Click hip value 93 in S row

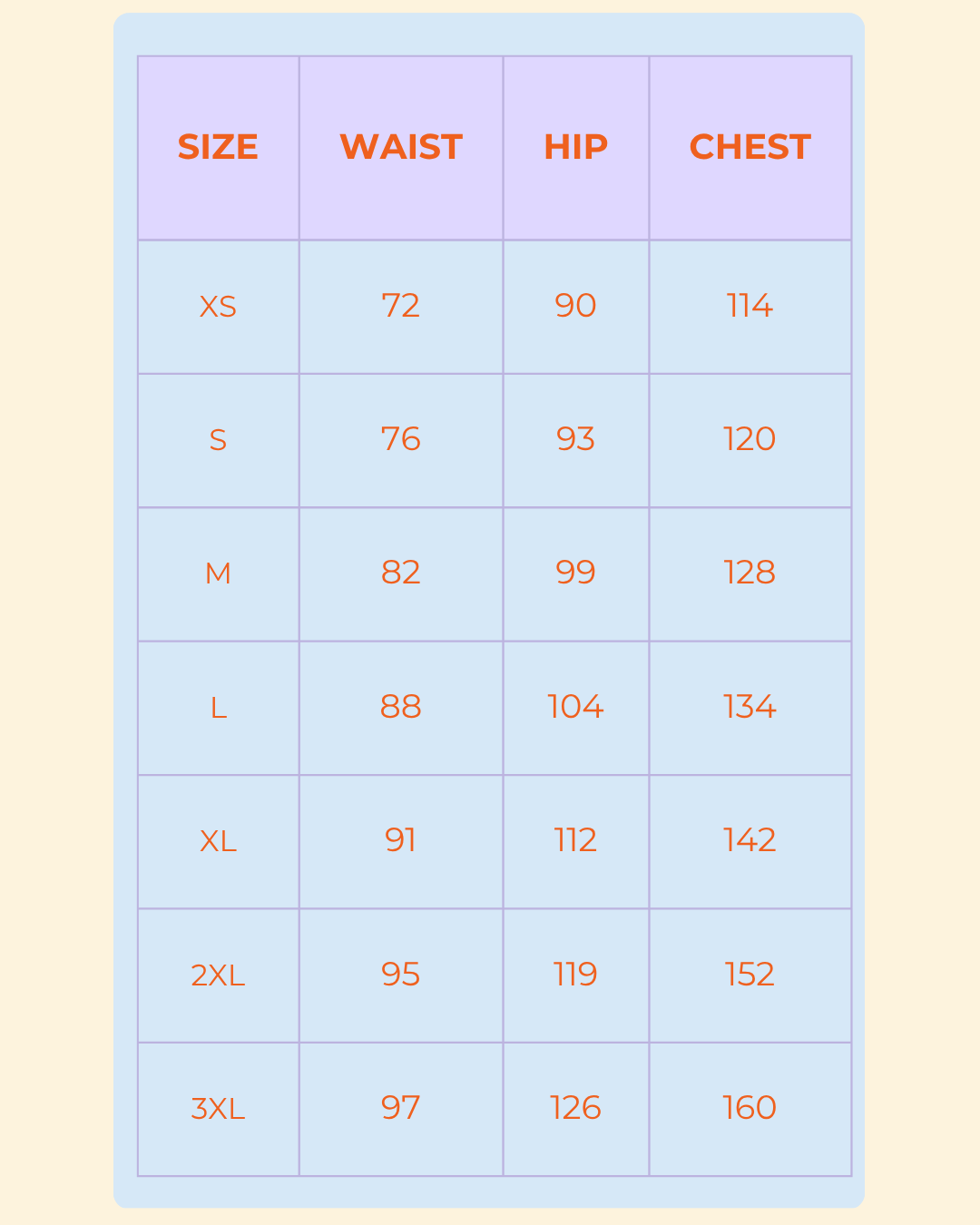click(575, 439)
